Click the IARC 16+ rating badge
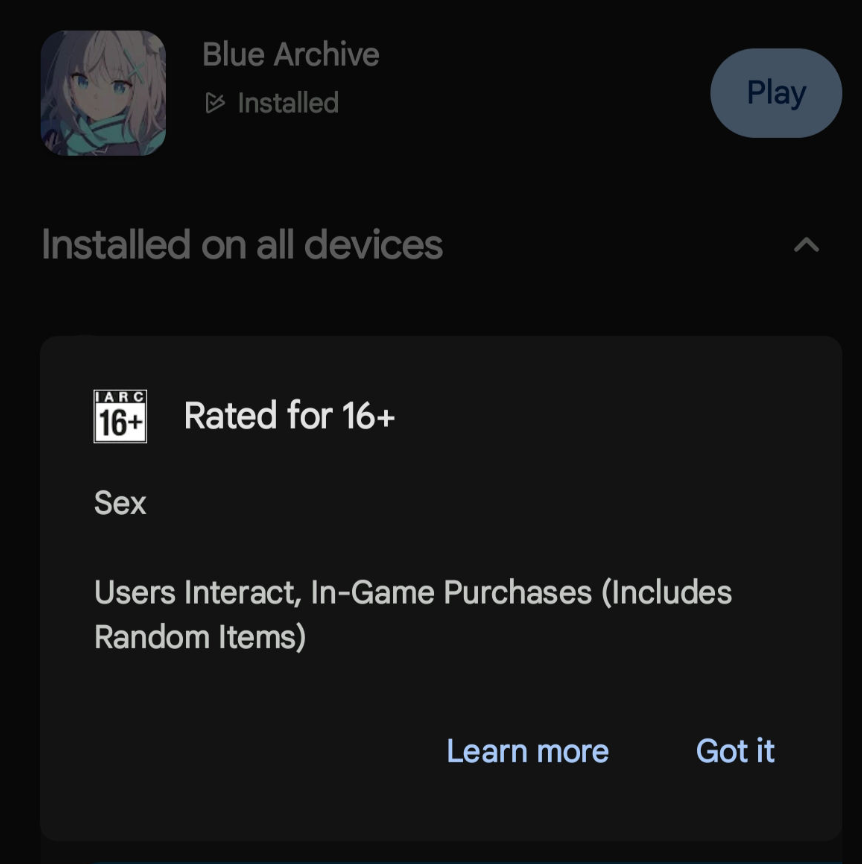 [120, 416]
